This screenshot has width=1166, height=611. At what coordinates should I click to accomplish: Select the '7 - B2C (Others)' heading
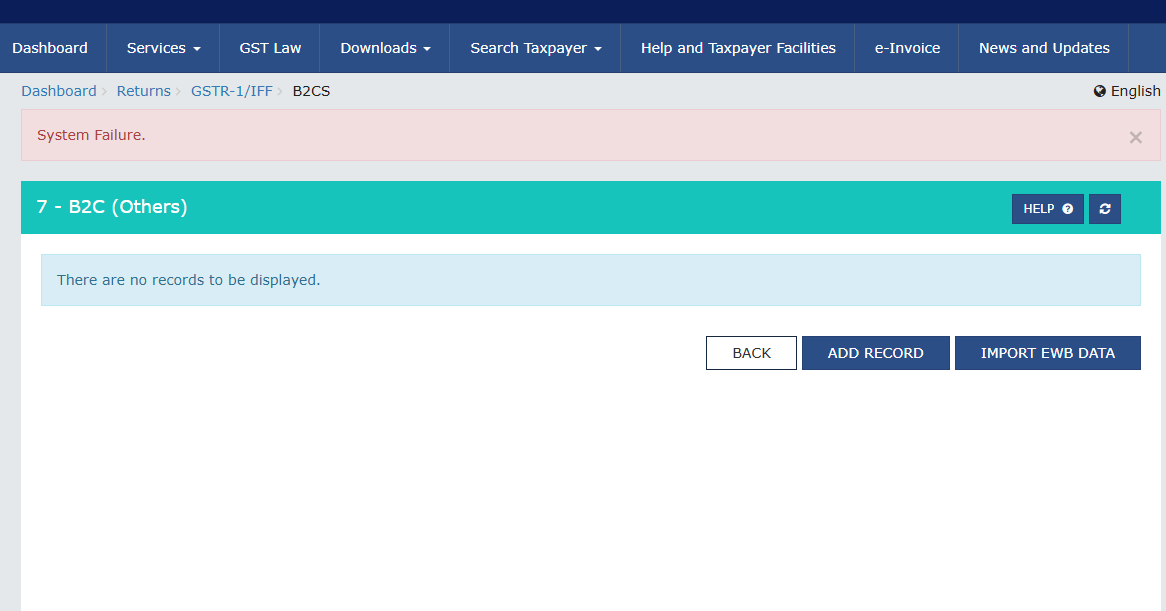(x=112, y=207)
